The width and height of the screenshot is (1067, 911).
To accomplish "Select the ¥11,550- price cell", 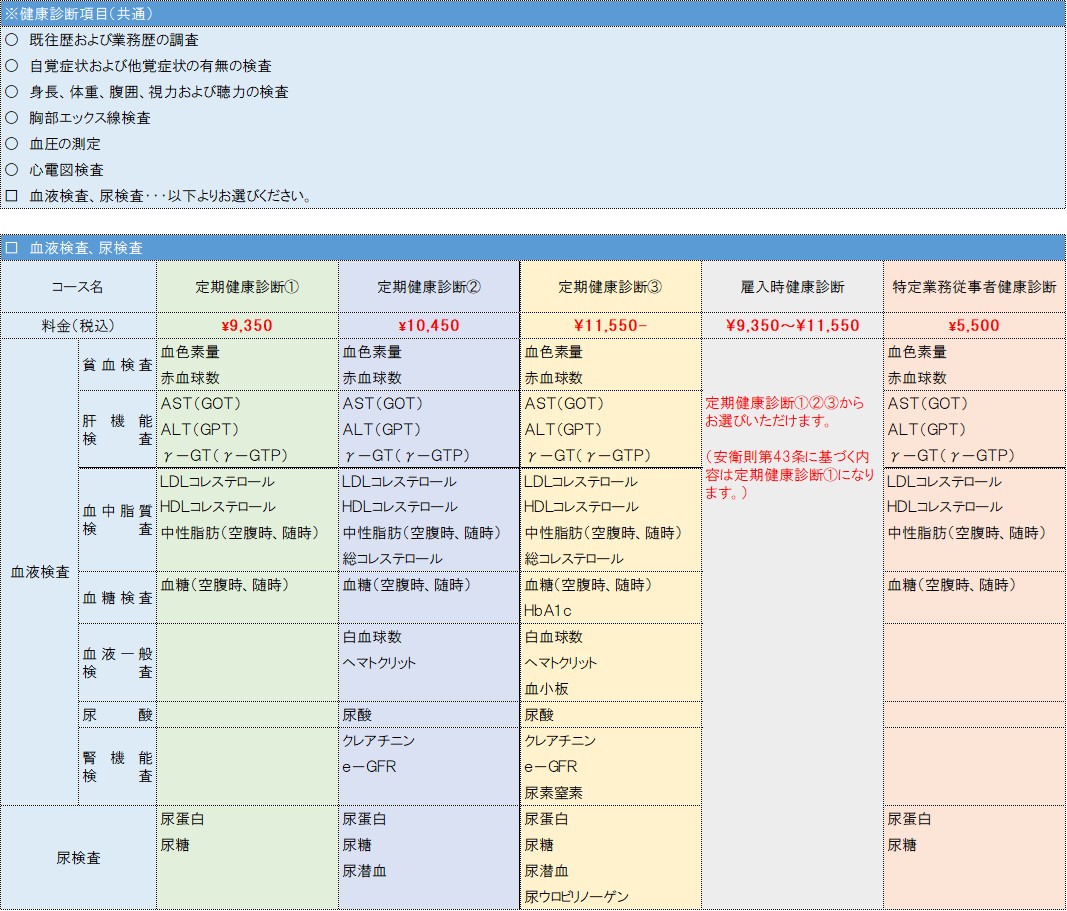I will click(609, 325).
